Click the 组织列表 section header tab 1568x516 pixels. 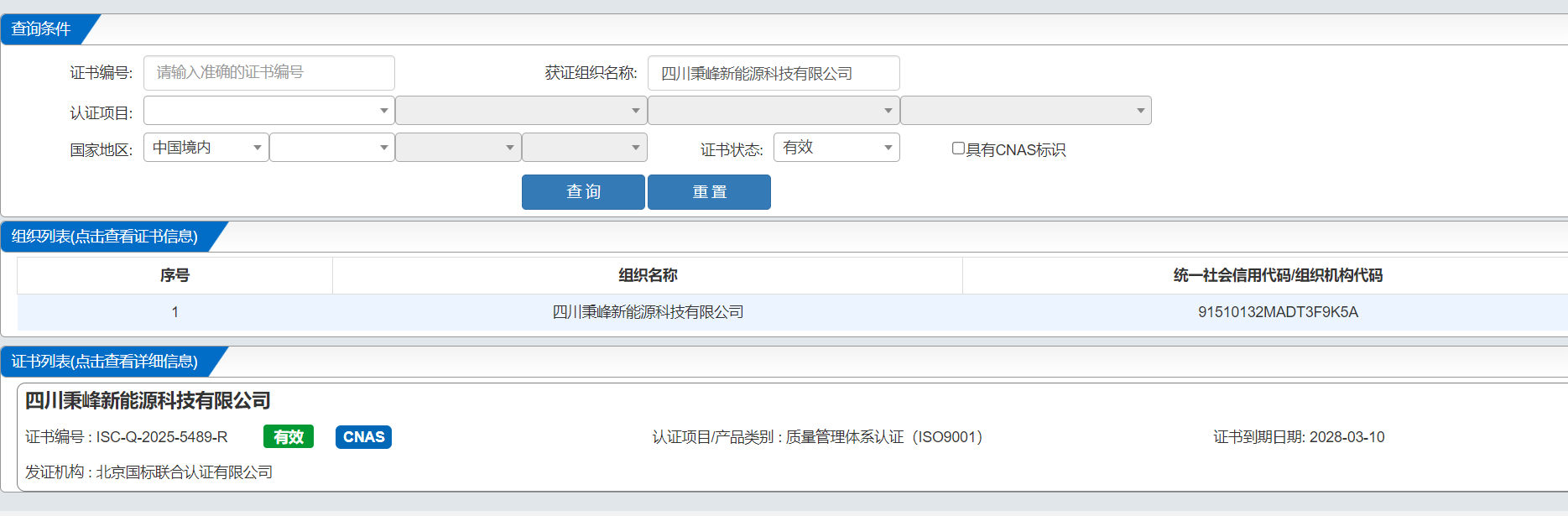click(x=105, y=237)
